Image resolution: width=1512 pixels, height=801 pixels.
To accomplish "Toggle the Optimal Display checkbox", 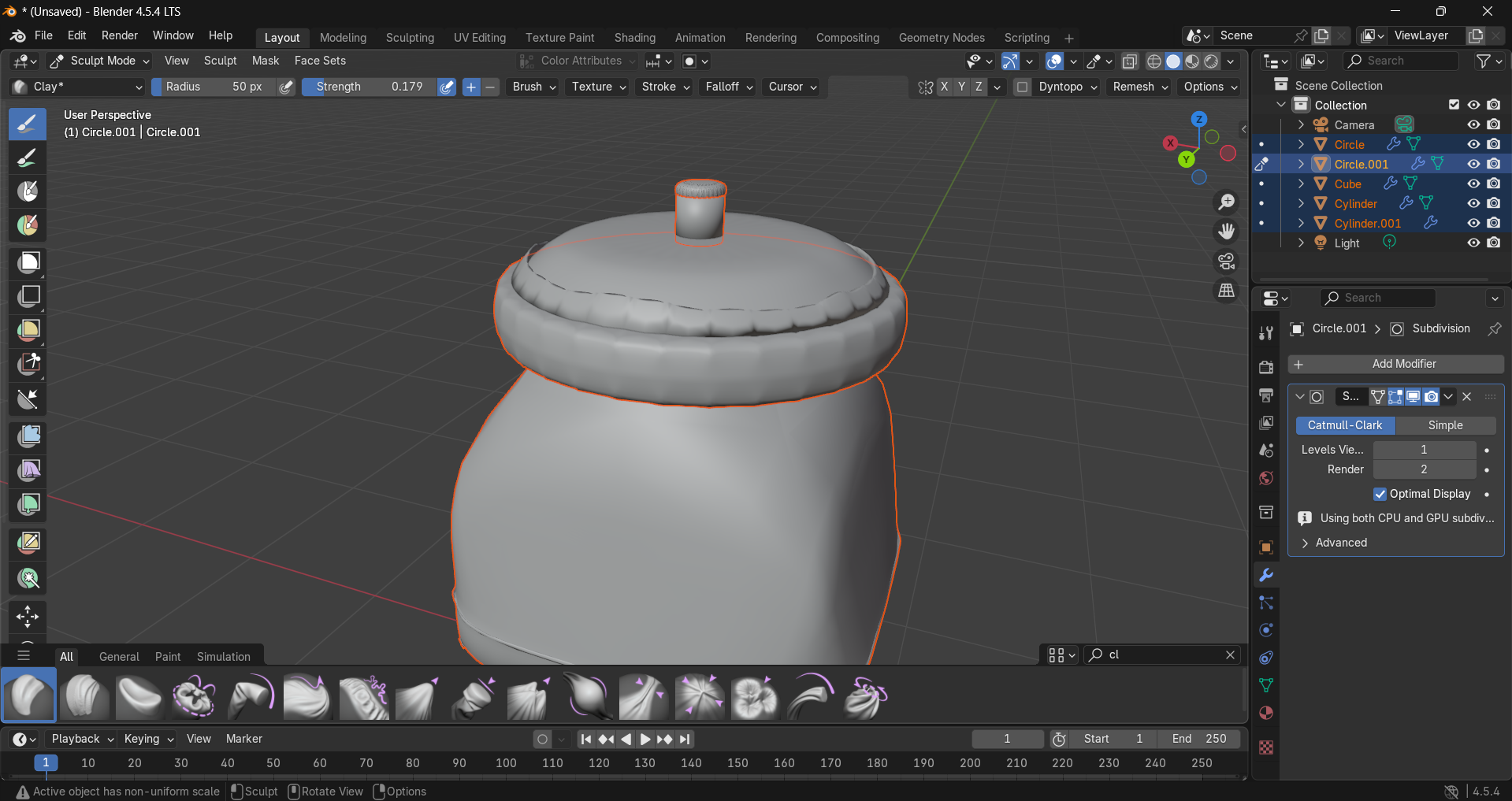I will click(1380, 494).
